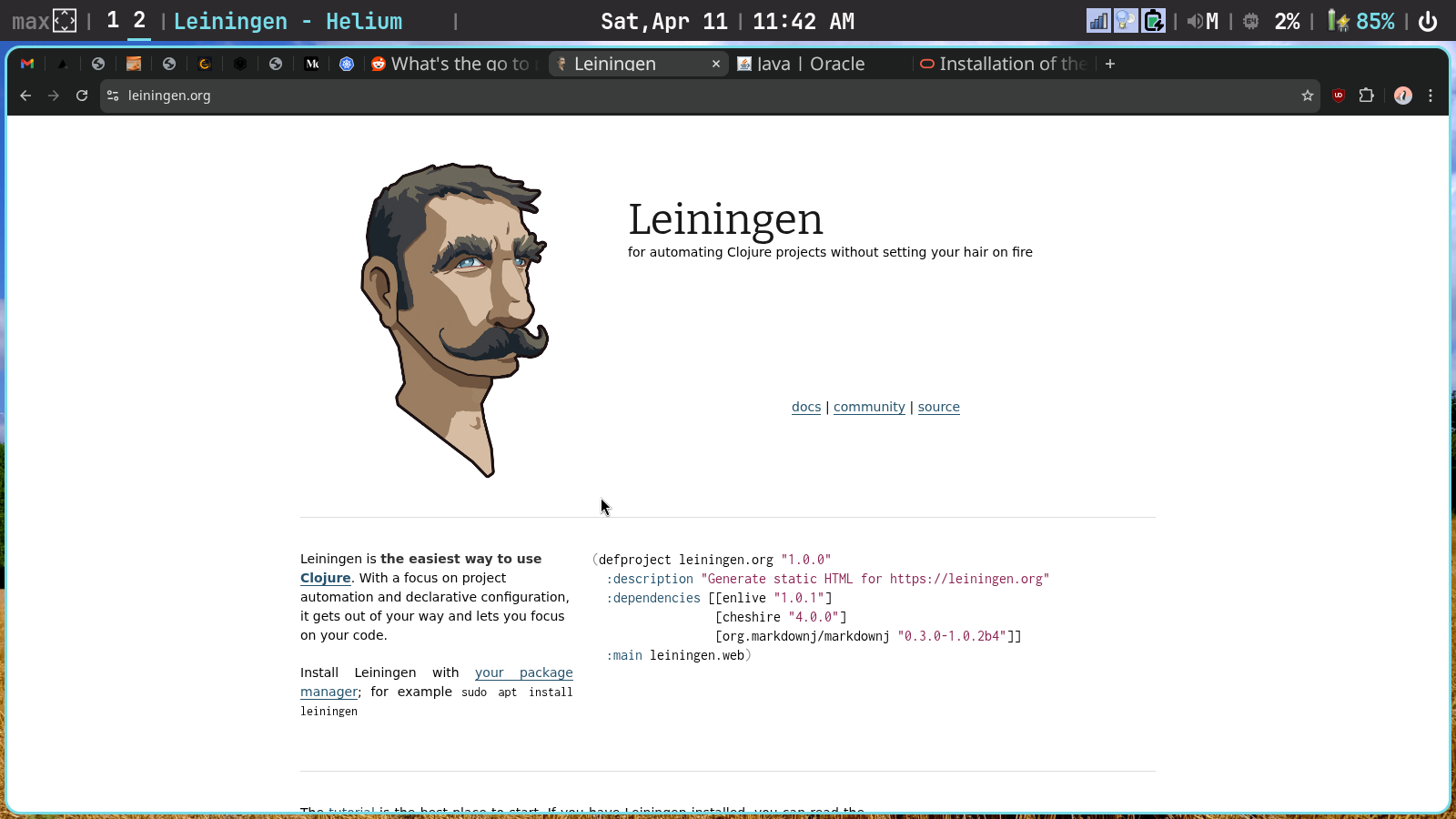The width and height of the screenshot is (1456, 819).
Task: Open the pinned orange C-logo tab
Action: (205, 64)
